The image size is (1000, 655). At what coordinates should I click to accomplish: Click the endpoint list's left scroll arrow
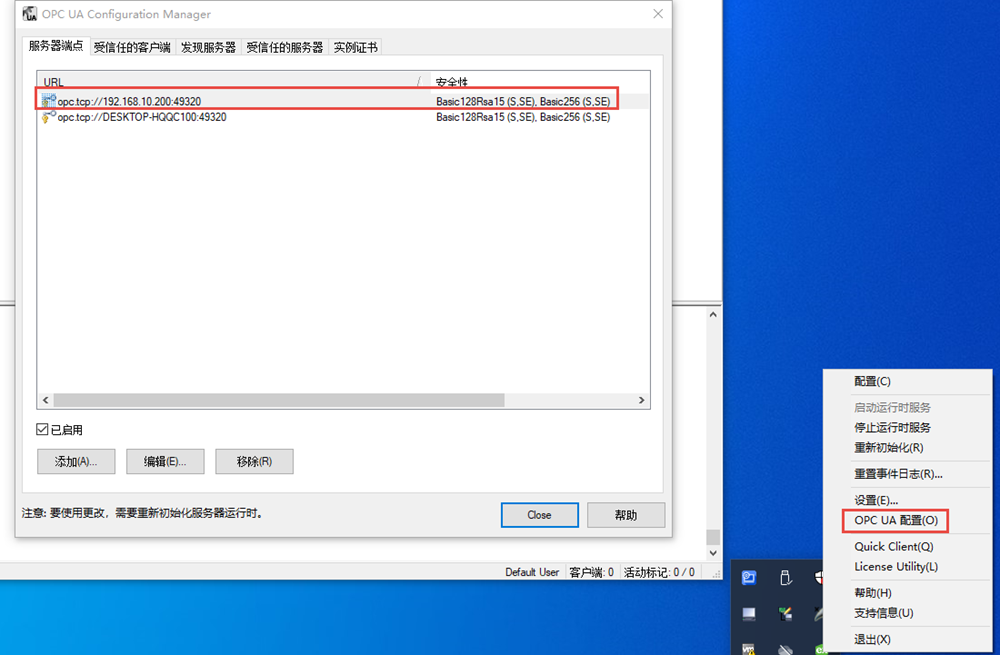click(45, 400)
